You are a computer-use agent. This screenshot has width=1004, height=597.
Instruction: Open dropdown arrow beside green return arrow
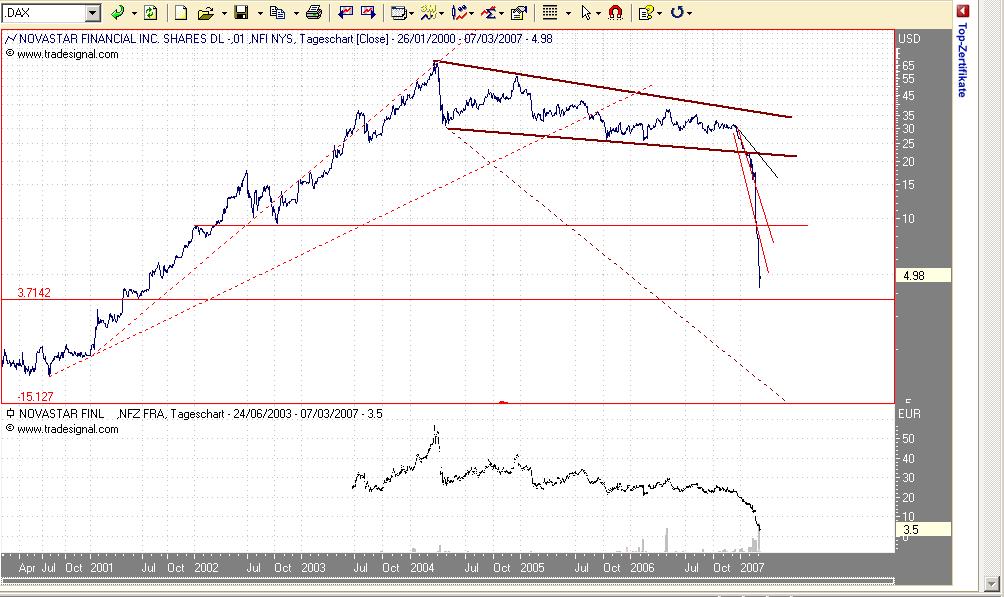pyautogui.click(x=134, y=13)
